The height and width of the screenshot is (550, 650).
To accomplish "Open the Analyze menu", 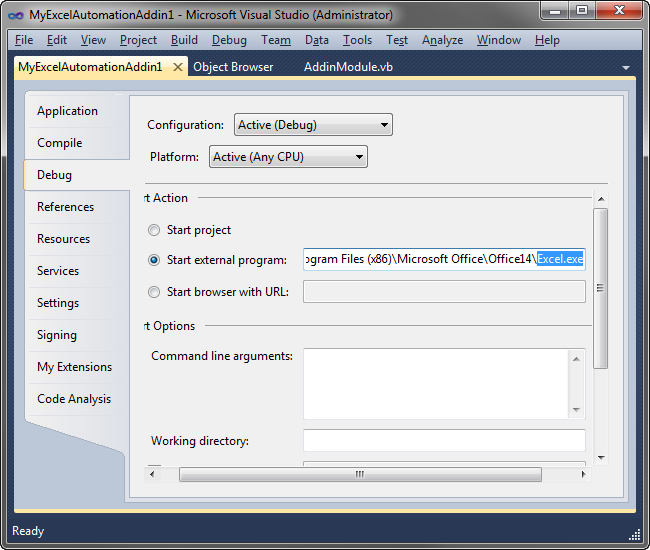I will click(x=442, y=40).
